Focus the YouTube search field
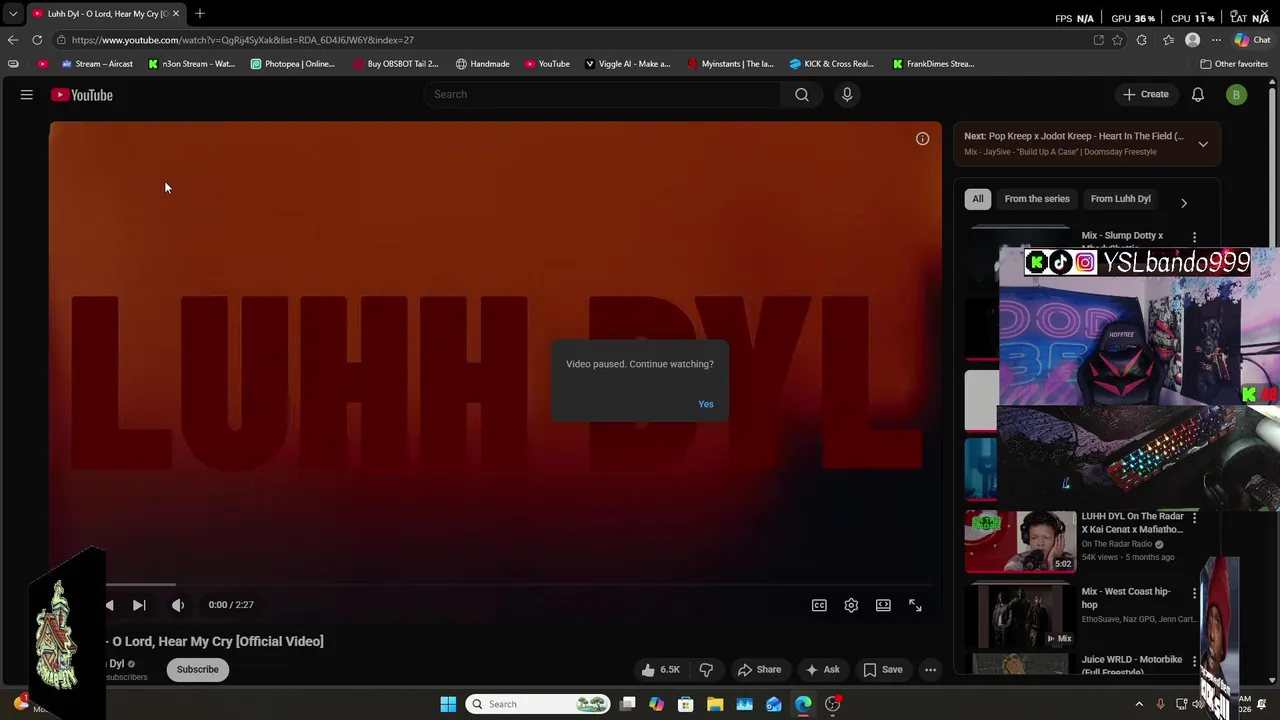1280x720 pixels. click(604, 94)
